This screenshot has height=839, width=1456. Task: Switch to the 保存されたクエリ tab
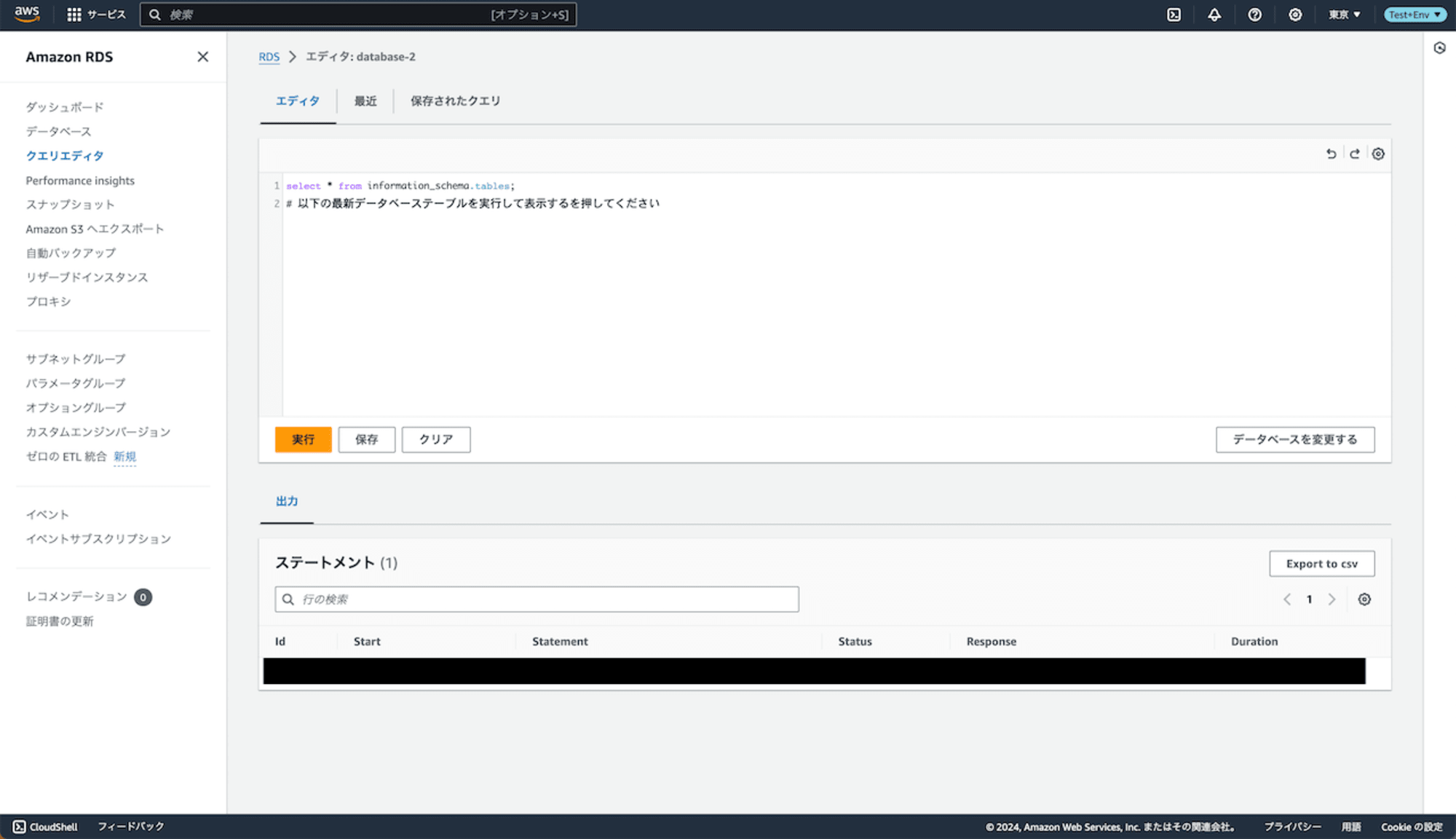[x=455, y=101]
